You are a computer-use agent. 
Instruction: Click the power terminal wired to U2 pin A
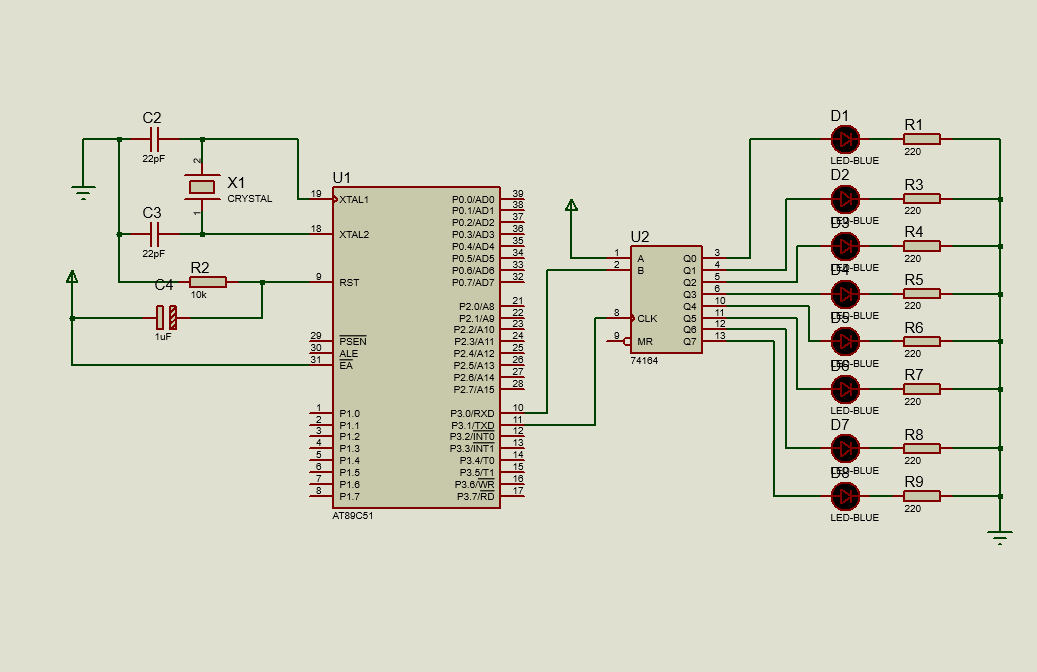571,206
